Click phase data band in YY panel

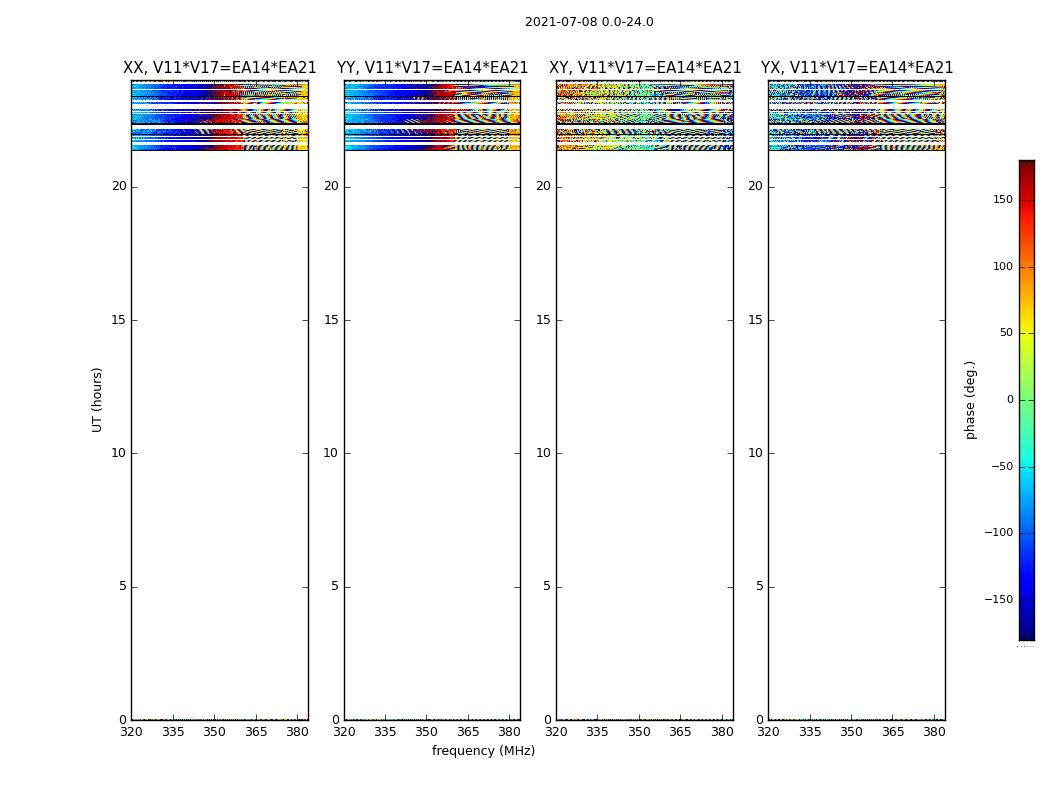click(432, 116)
